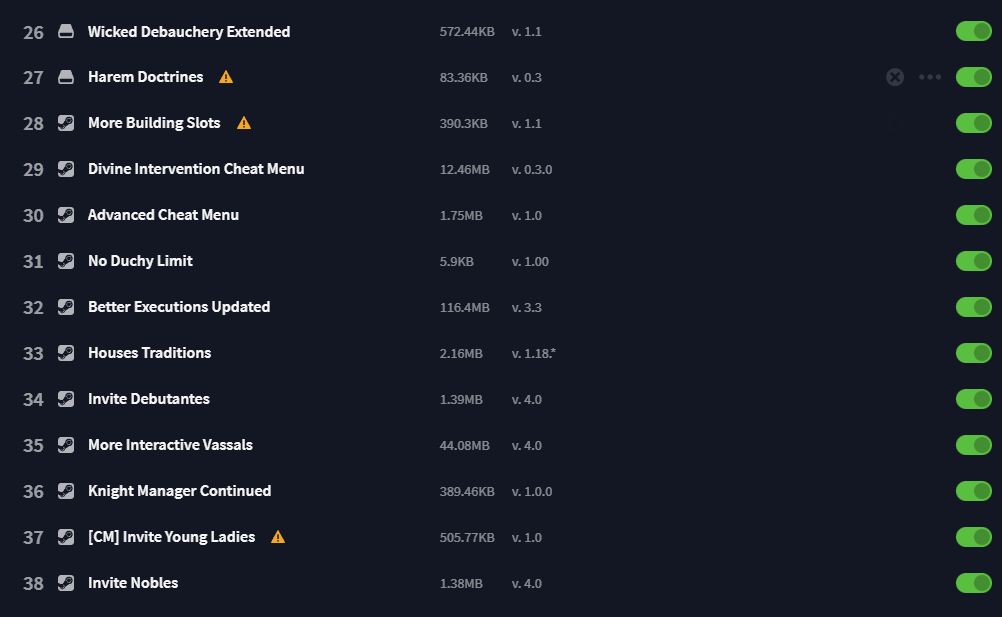This screenshot has width=1002, height=617.
Task: Click the Steam icon beside Divine Intervention Cheat Menu
Action: 66,169
